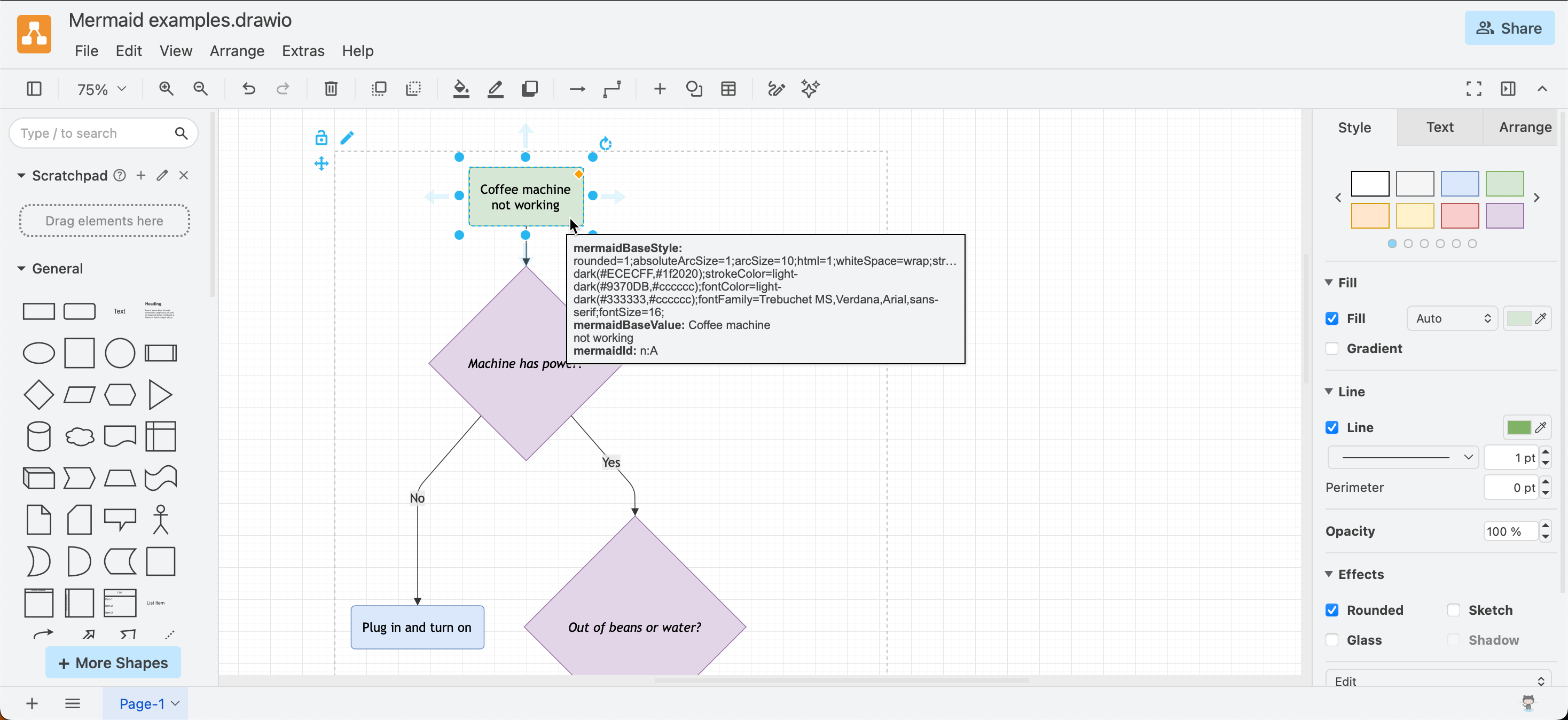
Task: Select the freehand drawing tool
Action: tap(776, 89)
